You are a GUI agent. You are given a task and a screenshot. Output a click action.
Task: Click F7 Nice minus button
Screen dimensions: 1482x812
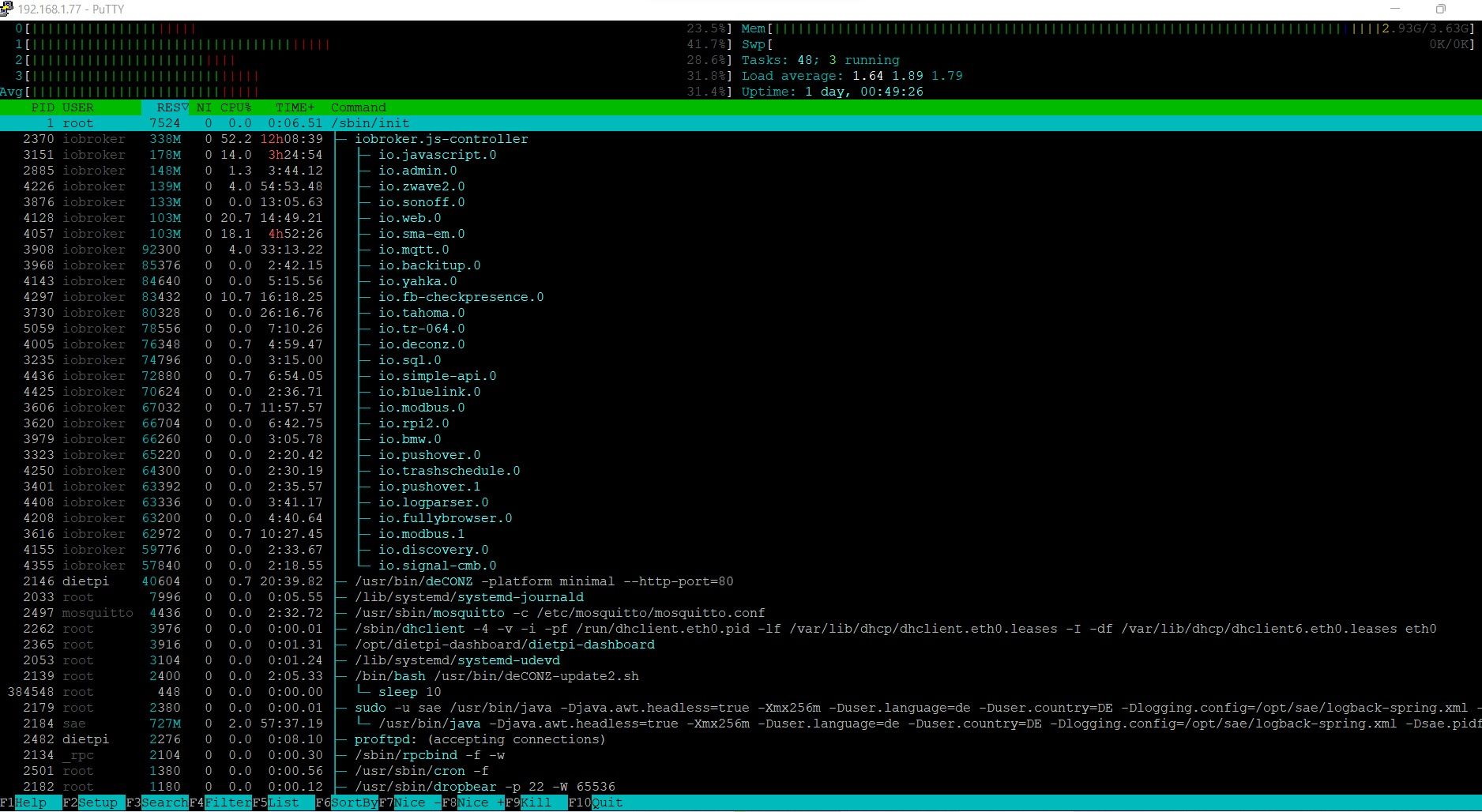click(x=410, y=803)
